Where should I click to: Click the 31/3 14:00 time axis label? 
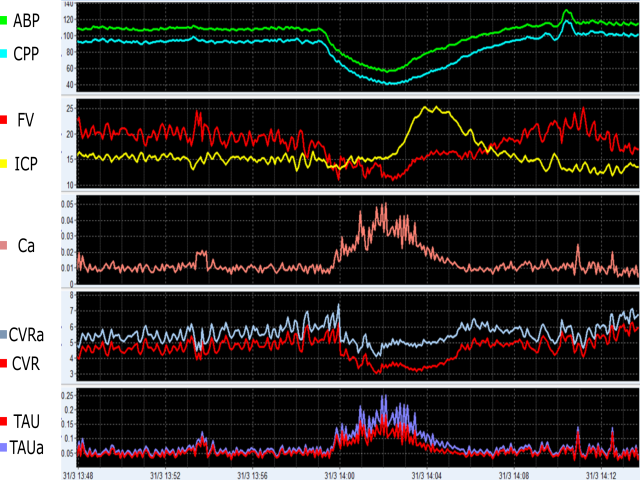click(341, 474)
